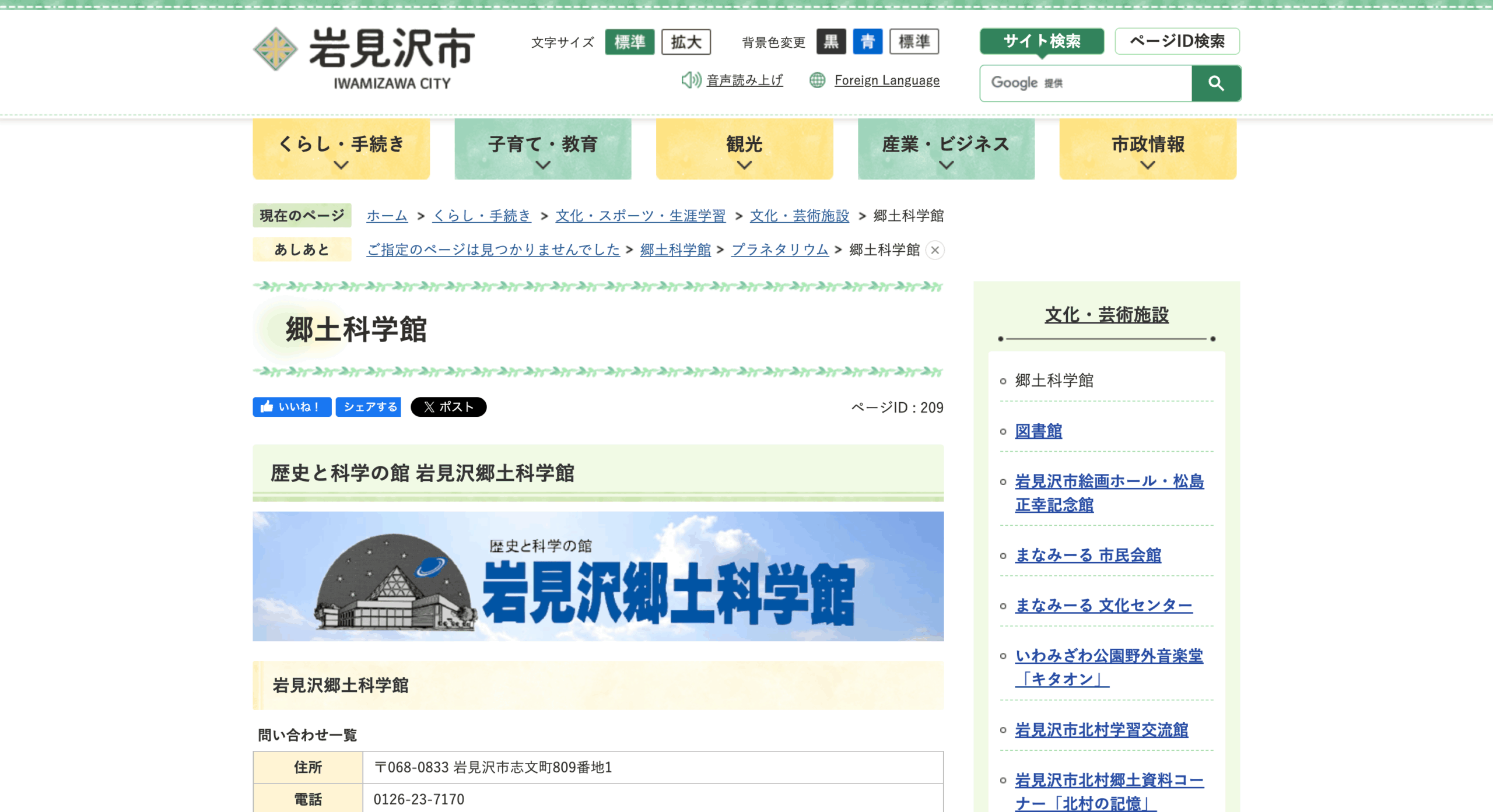The width and height of the screenshot is (1493, 812).
Task: Click the 歴史と科学の館 岩見沢郷土科学館 heading
Action: click(x=422, y=473)
